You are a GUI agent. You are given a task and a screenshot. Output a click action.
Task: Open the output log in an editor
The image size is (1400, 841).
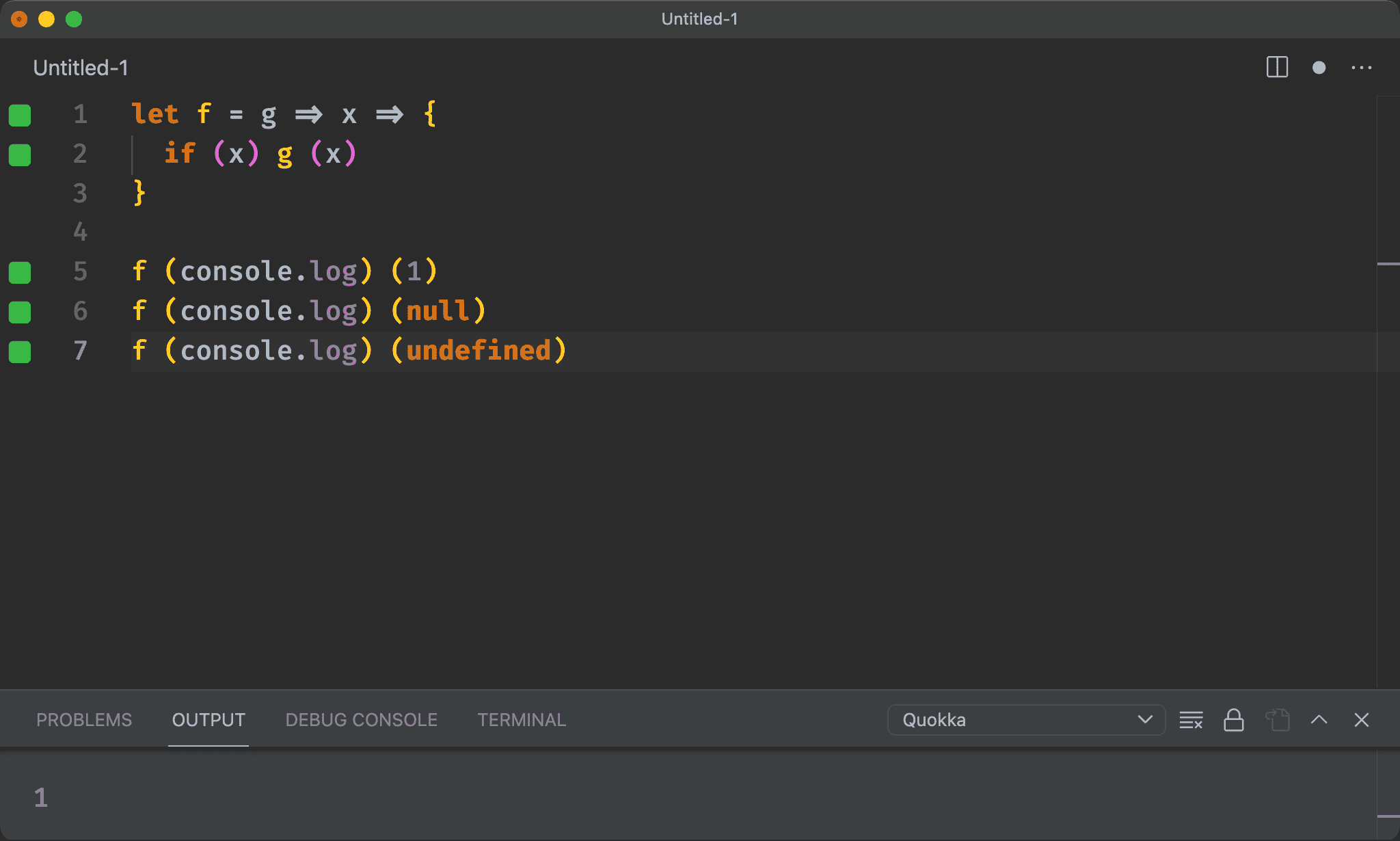[x=1277, y=720]
